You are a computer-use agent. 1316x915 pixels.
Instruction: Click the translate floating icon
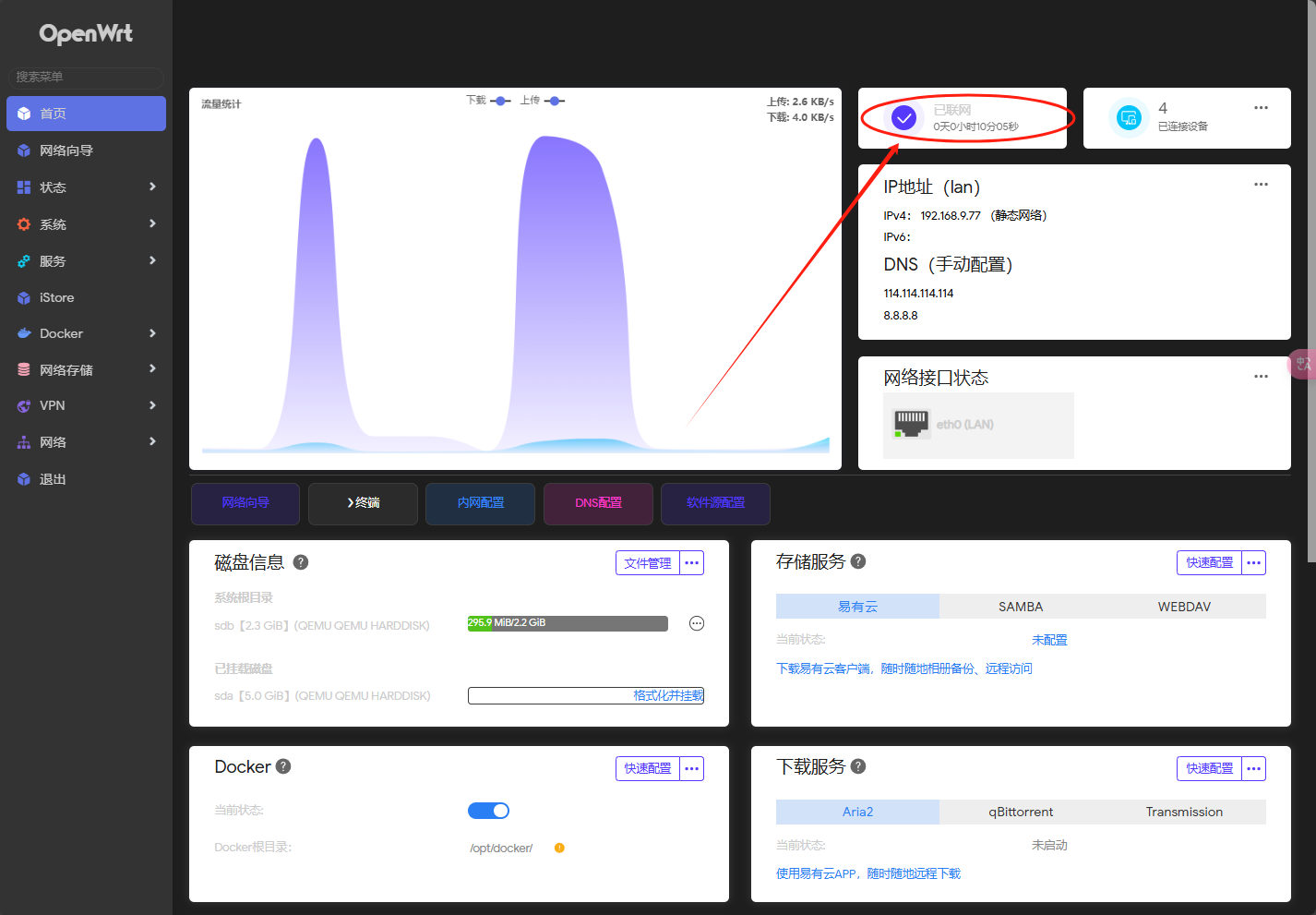(1302, 364)
